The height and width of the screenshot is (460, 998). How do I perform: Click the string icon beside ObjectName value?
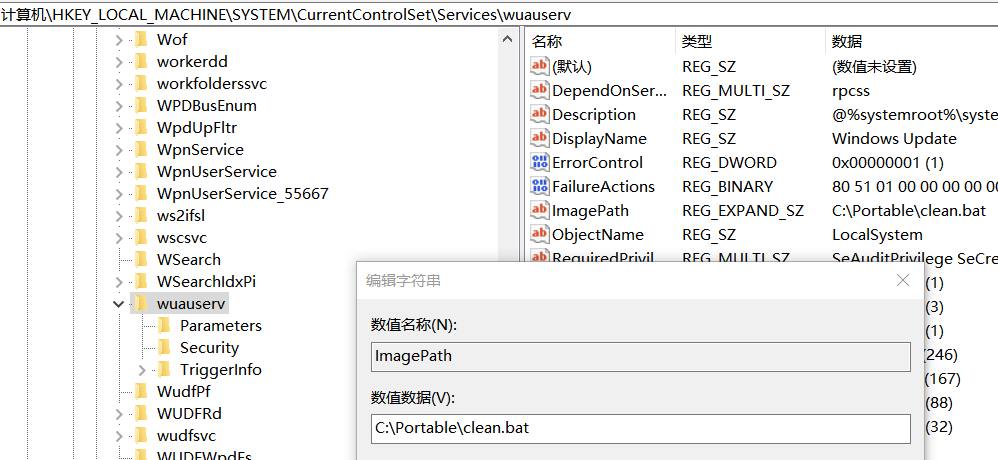[540, 234]
